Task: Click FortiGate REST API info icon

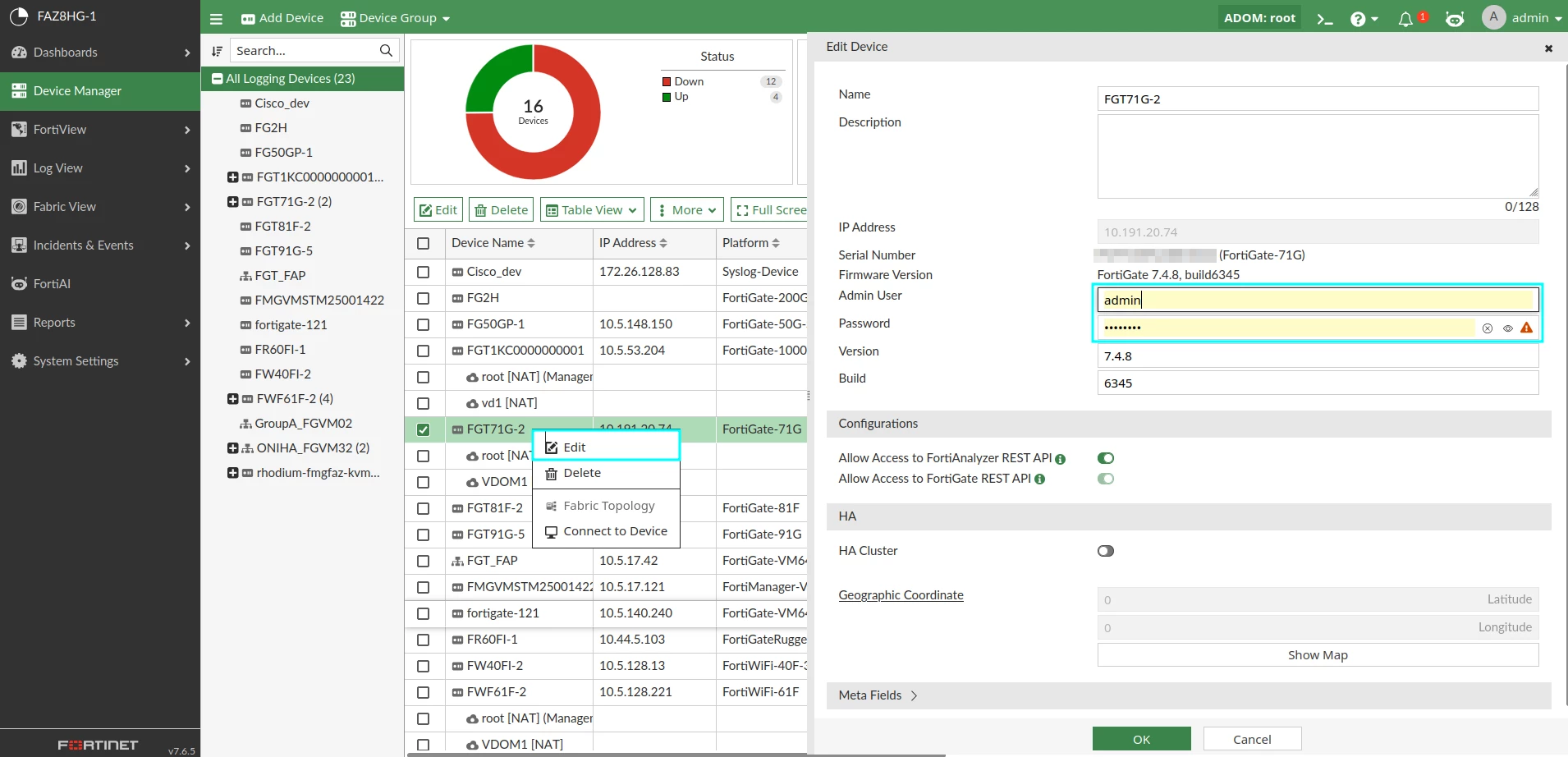Action: click(1040, 479)
